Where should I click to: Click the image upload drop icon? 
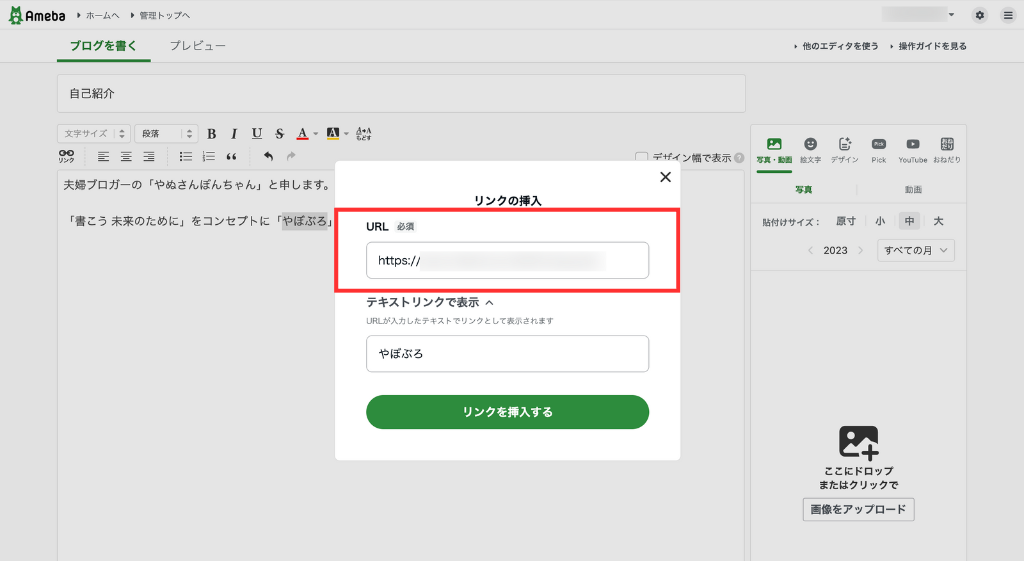(859, 443)
